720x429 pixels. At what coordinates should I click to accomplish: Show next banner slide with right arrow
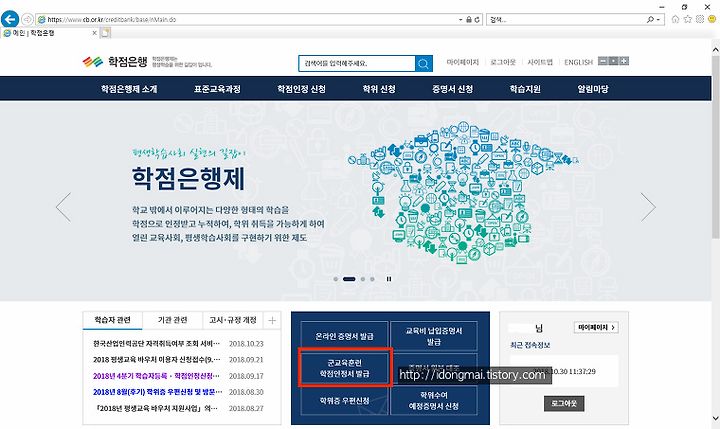648,207
